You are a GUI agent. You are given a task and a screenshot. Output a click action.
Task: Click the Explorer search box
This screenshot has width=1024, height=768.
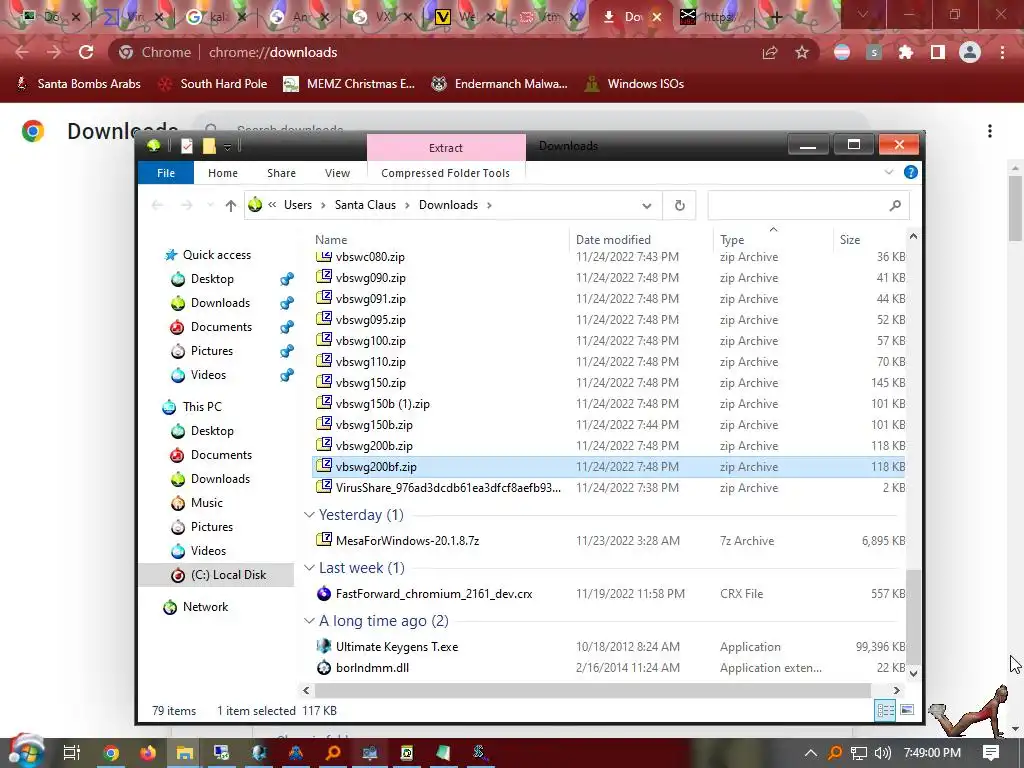808,205
